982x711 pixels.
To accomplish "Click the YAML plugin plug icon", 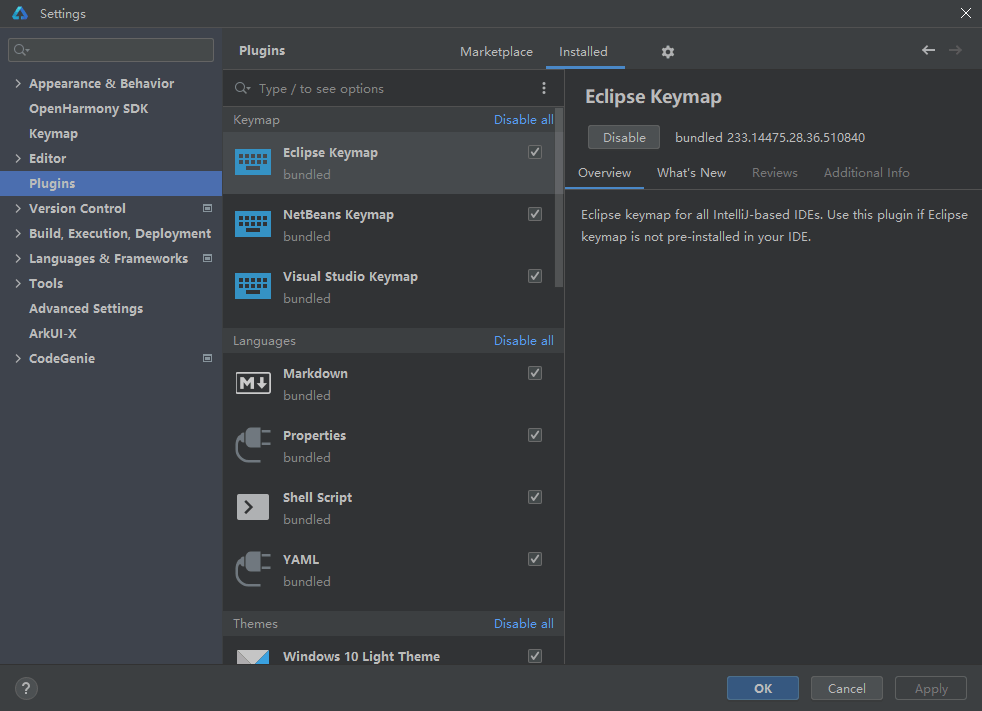I will (253, 569).
